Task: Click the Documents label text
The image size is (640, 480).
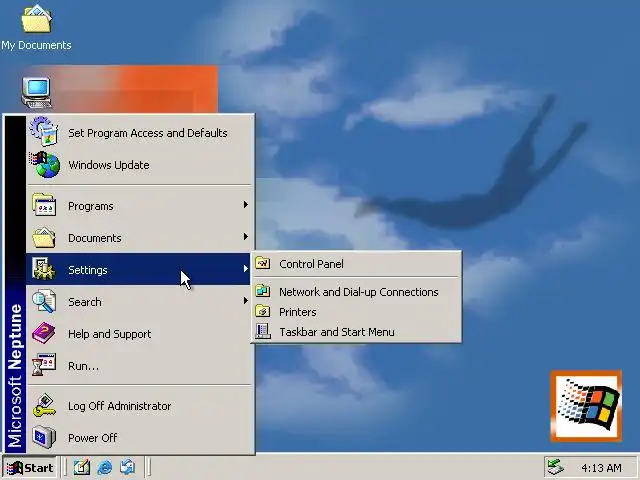Action: pyautogui.click(x=95, y=238)
